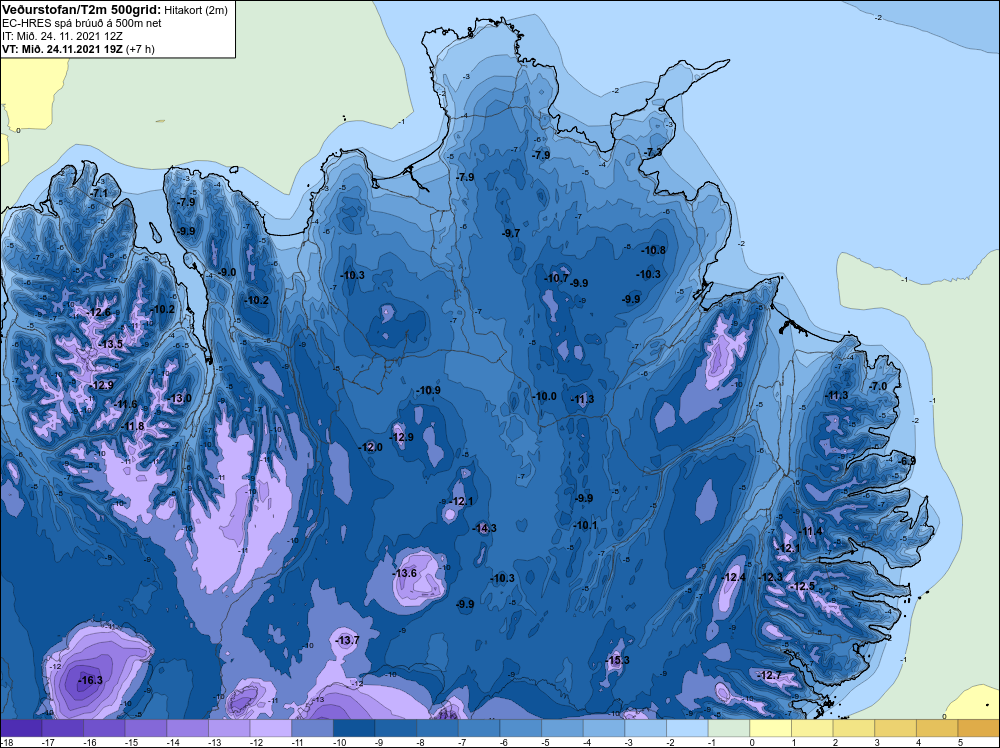This screenshot has width=1000, height=748.
Task: Click the darkest purple legend swatch left of -17
Action: click(x=21, y=728)
